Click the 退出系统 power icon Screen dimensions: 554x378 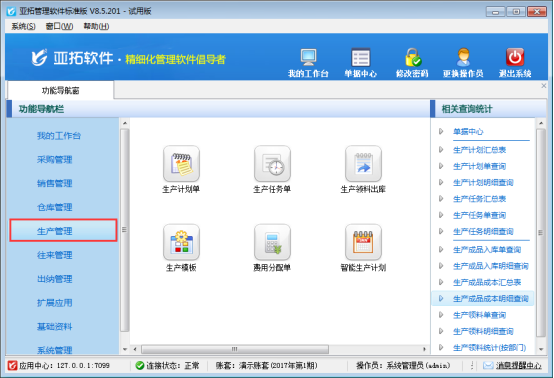pos(515,57)
